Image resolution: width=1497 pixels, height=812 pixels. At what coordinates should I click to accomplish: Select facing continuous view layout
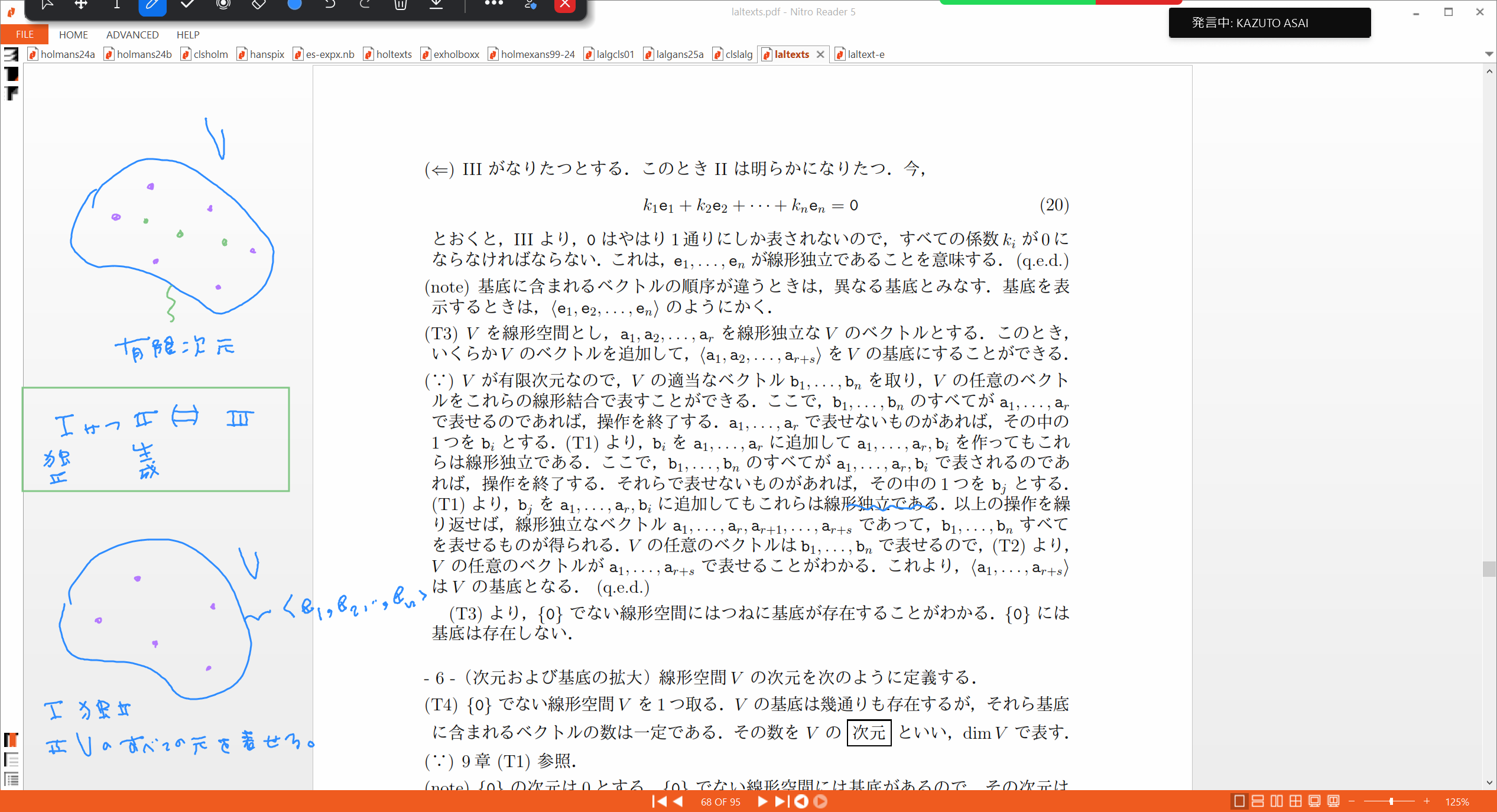[1295, 801]
